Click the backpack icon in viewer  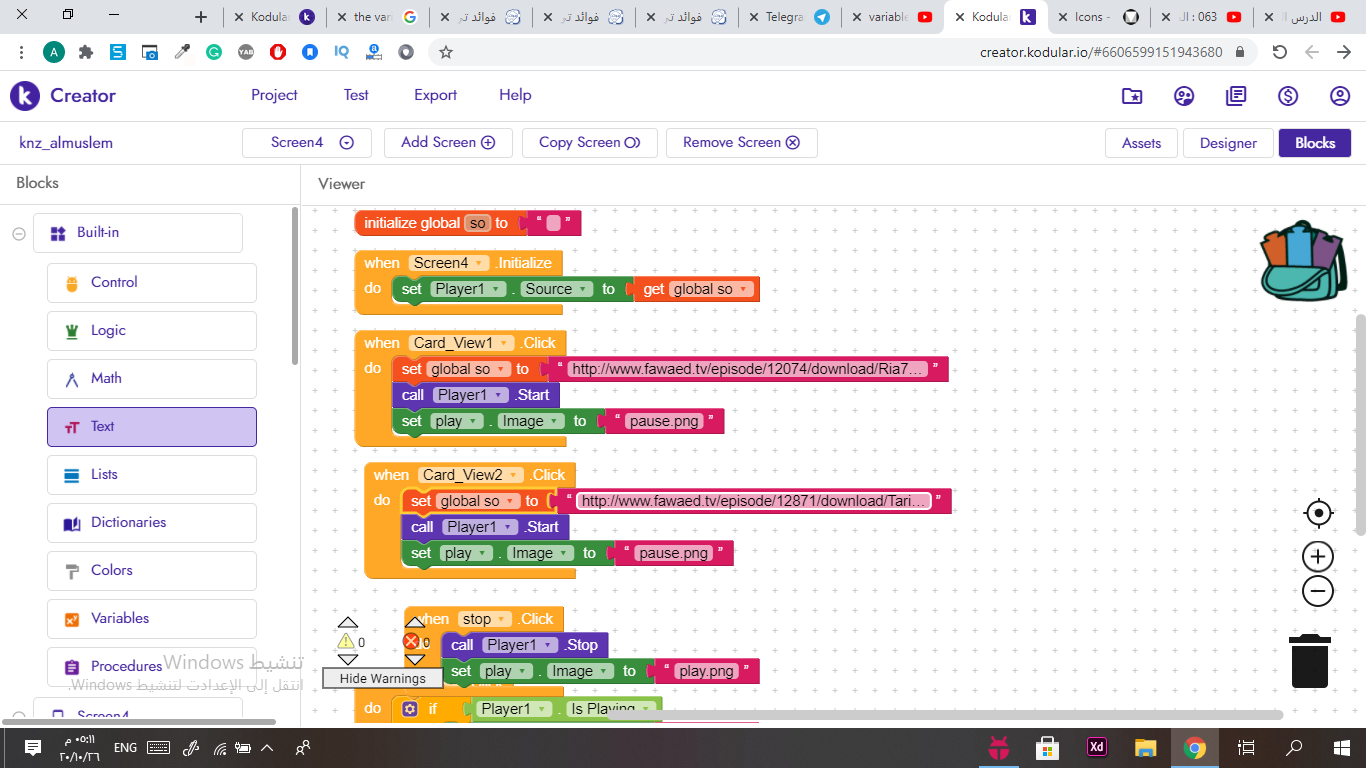(1303, 261)
